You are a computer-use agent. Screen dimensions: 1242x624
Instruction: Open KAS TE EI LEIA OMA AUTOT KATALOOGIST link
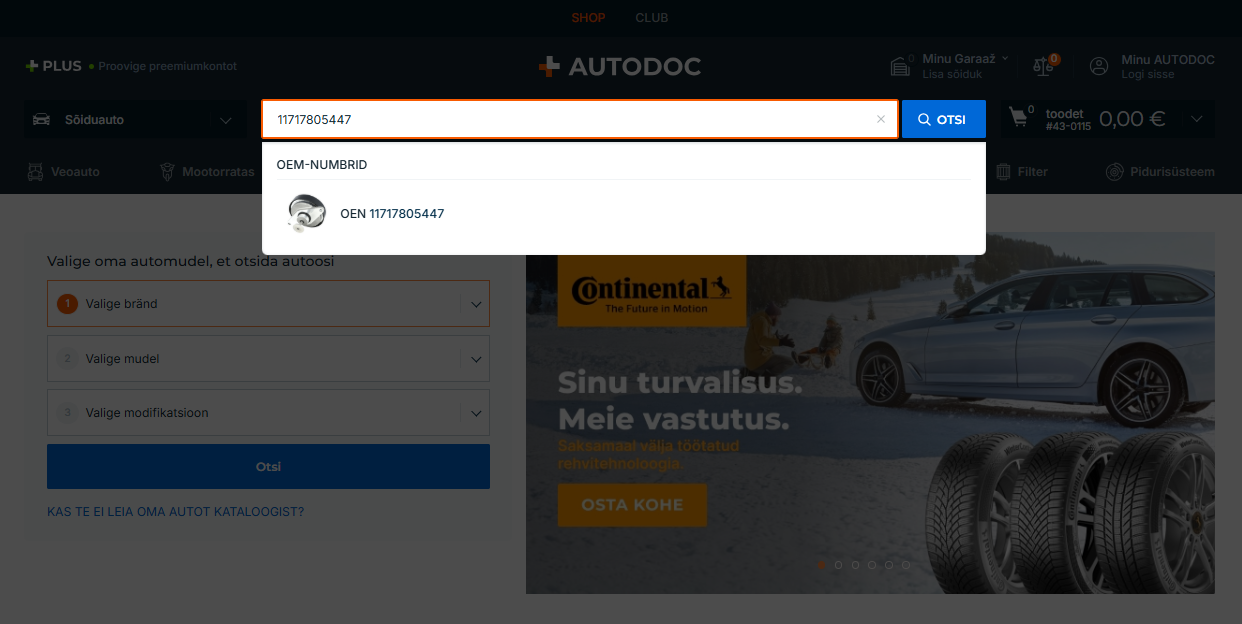click(x=176, y=512)
